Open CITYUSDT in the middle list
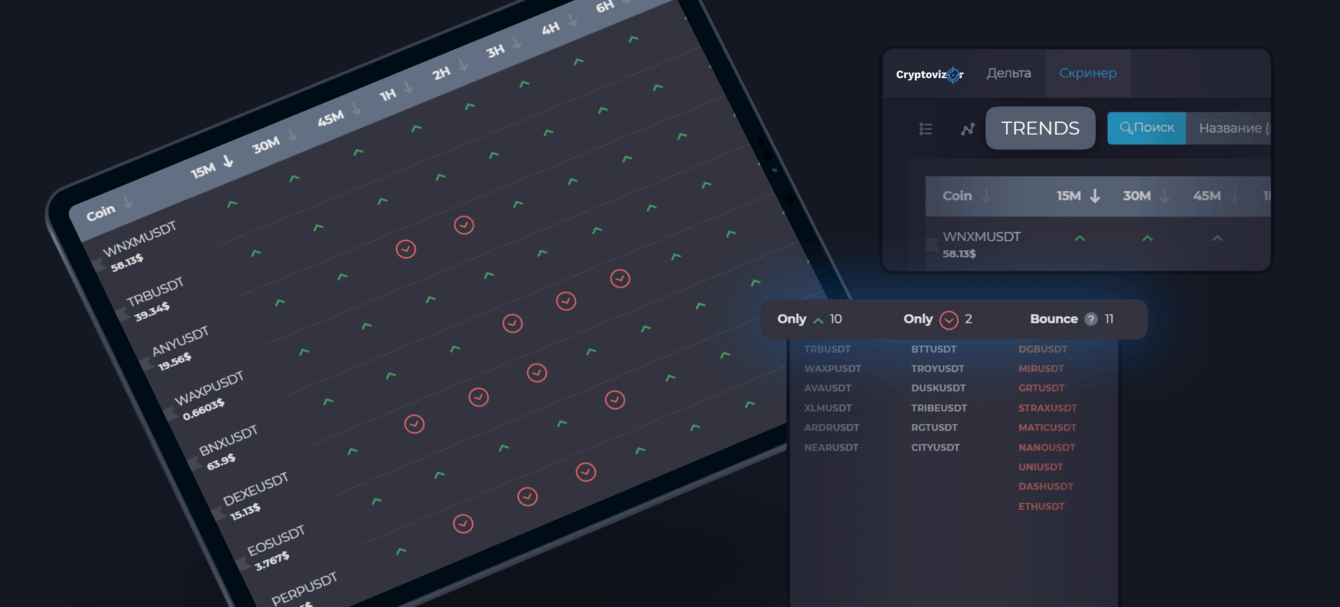This screenshot has width=1340, height=607. pos(935,447)
